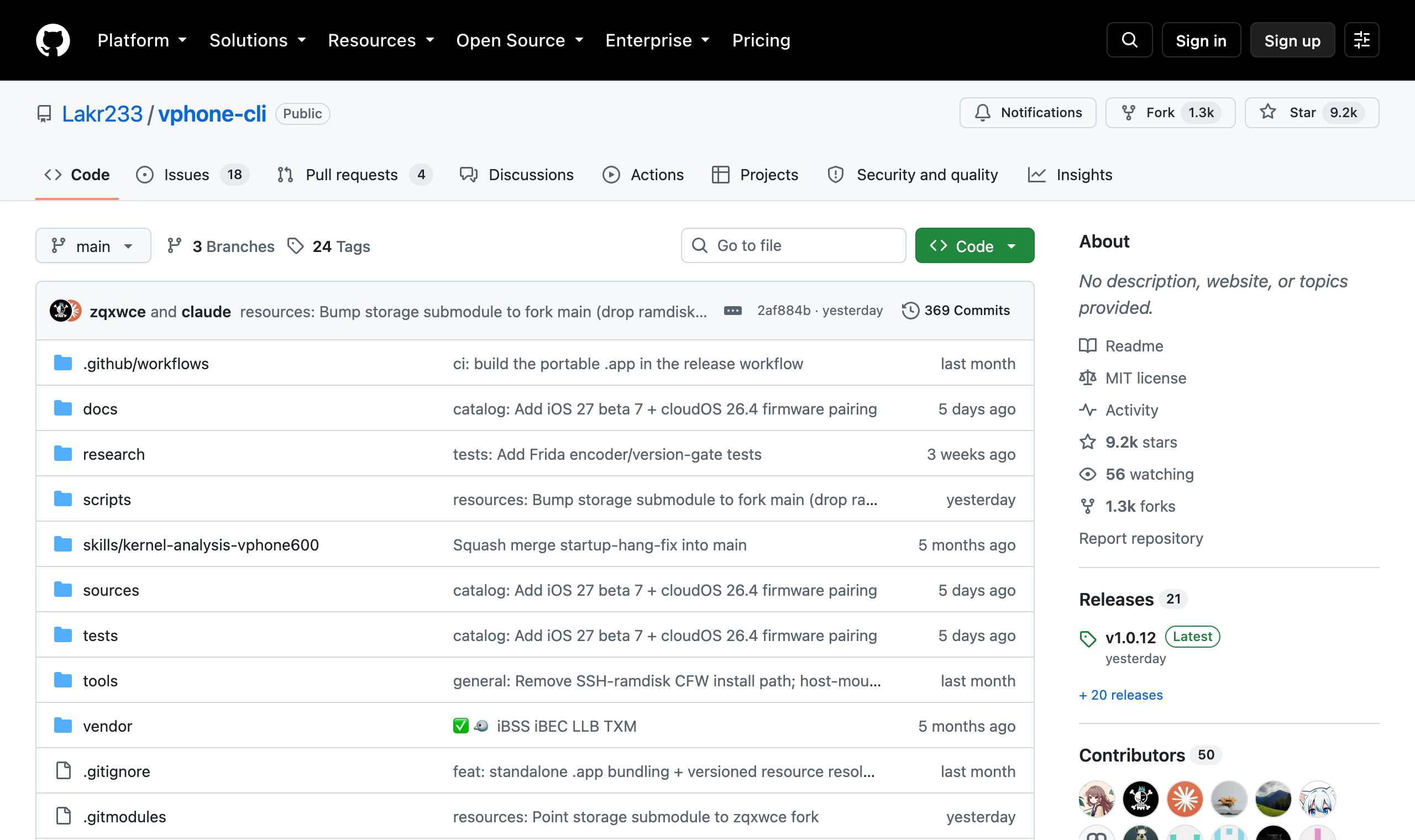The image size is (1415, 840).
Task: Expand commit message ellipsis button
Action: pyautogui.click(x=732, y=311)
